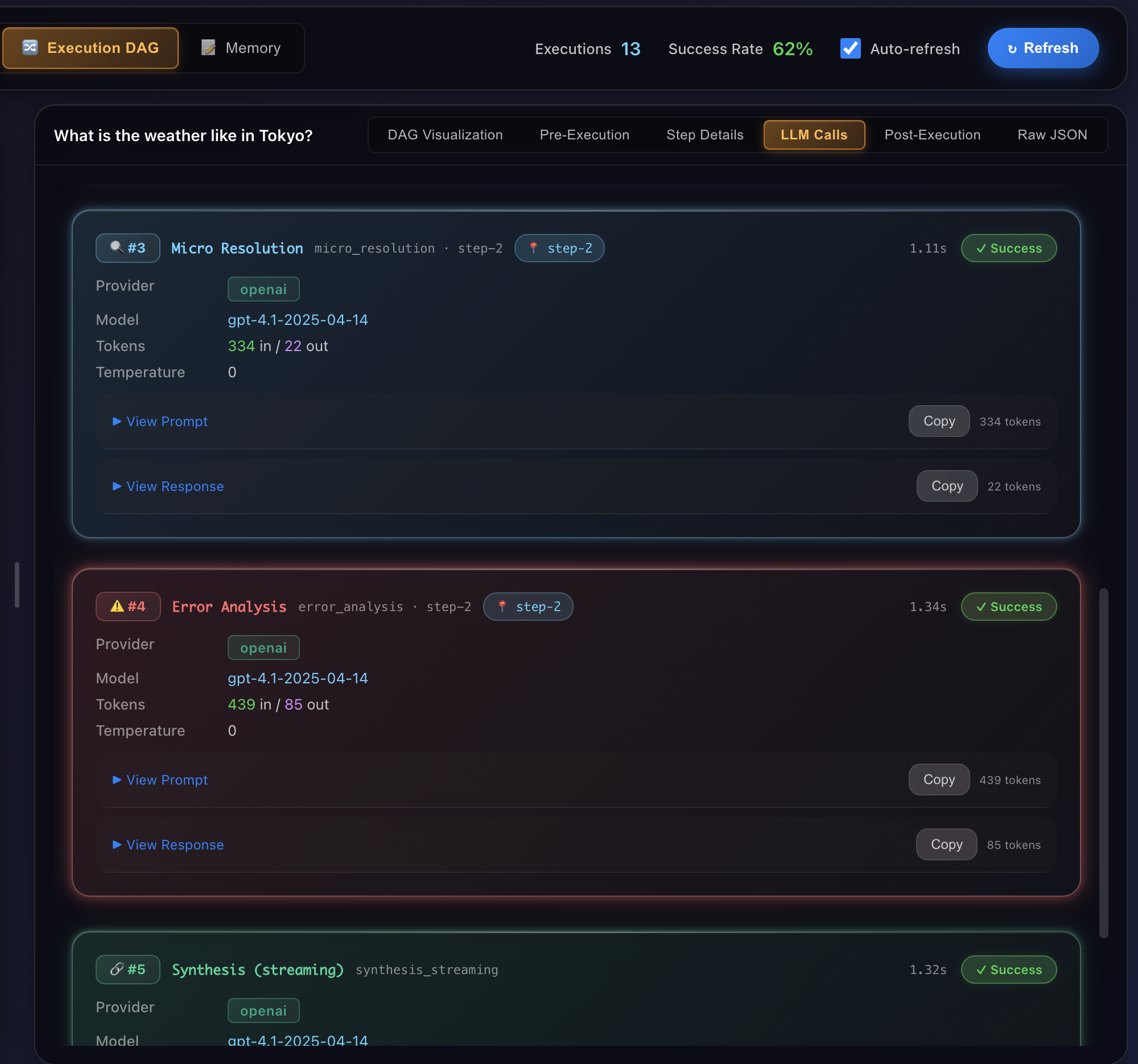Click the micro_resolution · step-2 identifier text
The image size is (1138, 1064).
click(x=408, y=248)
